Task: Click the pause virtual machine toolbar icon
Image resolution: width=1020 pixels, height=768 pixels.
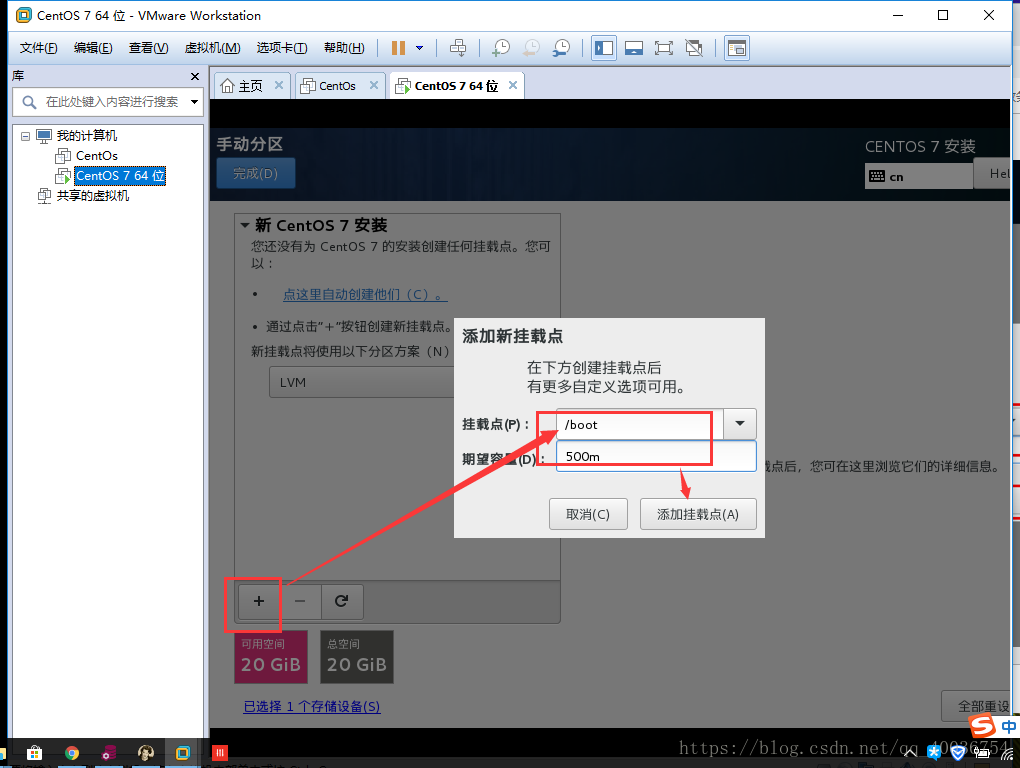Action: 398,47
